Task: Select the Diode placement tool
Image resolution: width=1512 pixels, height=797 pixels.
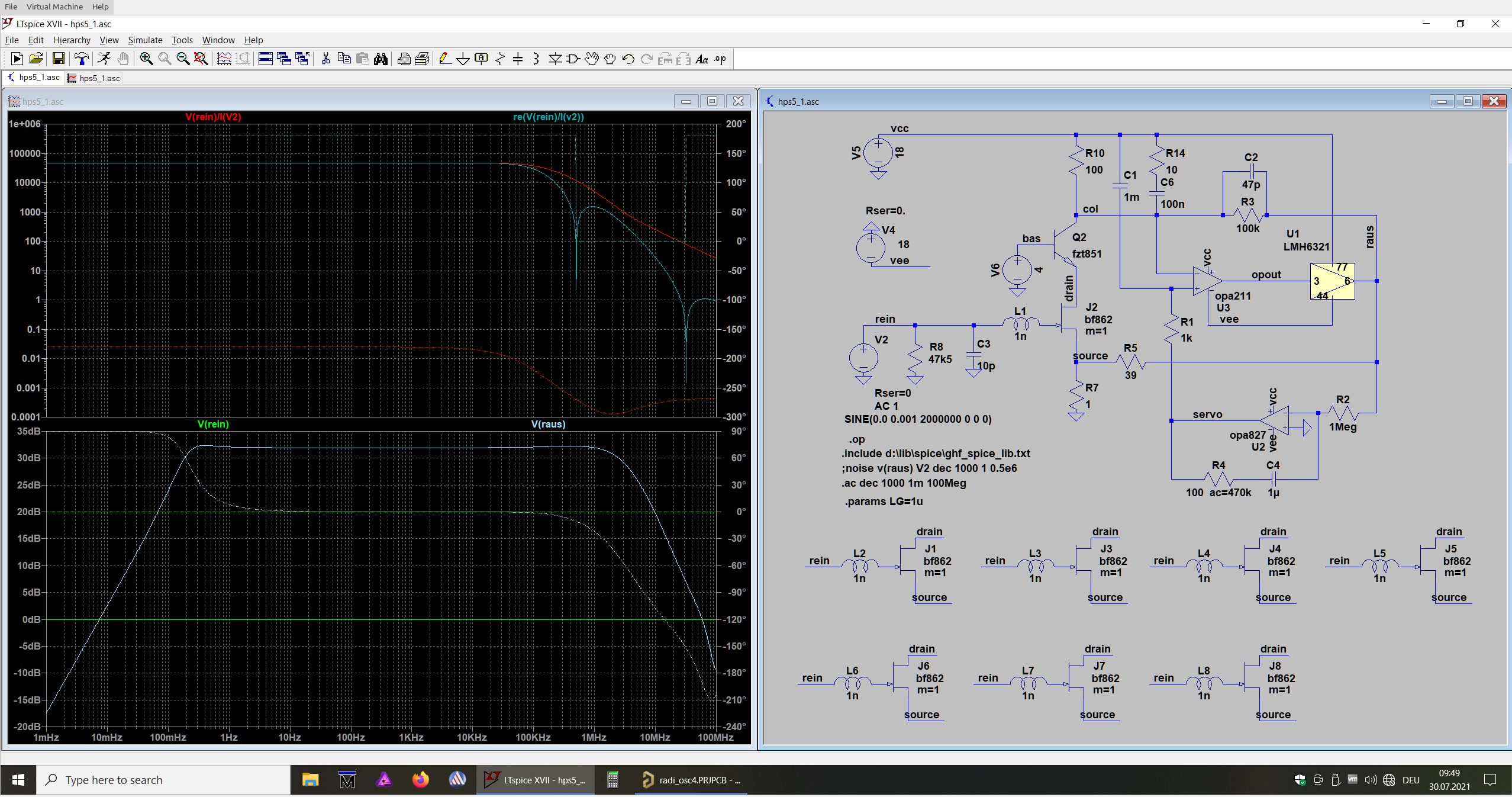Action: pos(555,59)
